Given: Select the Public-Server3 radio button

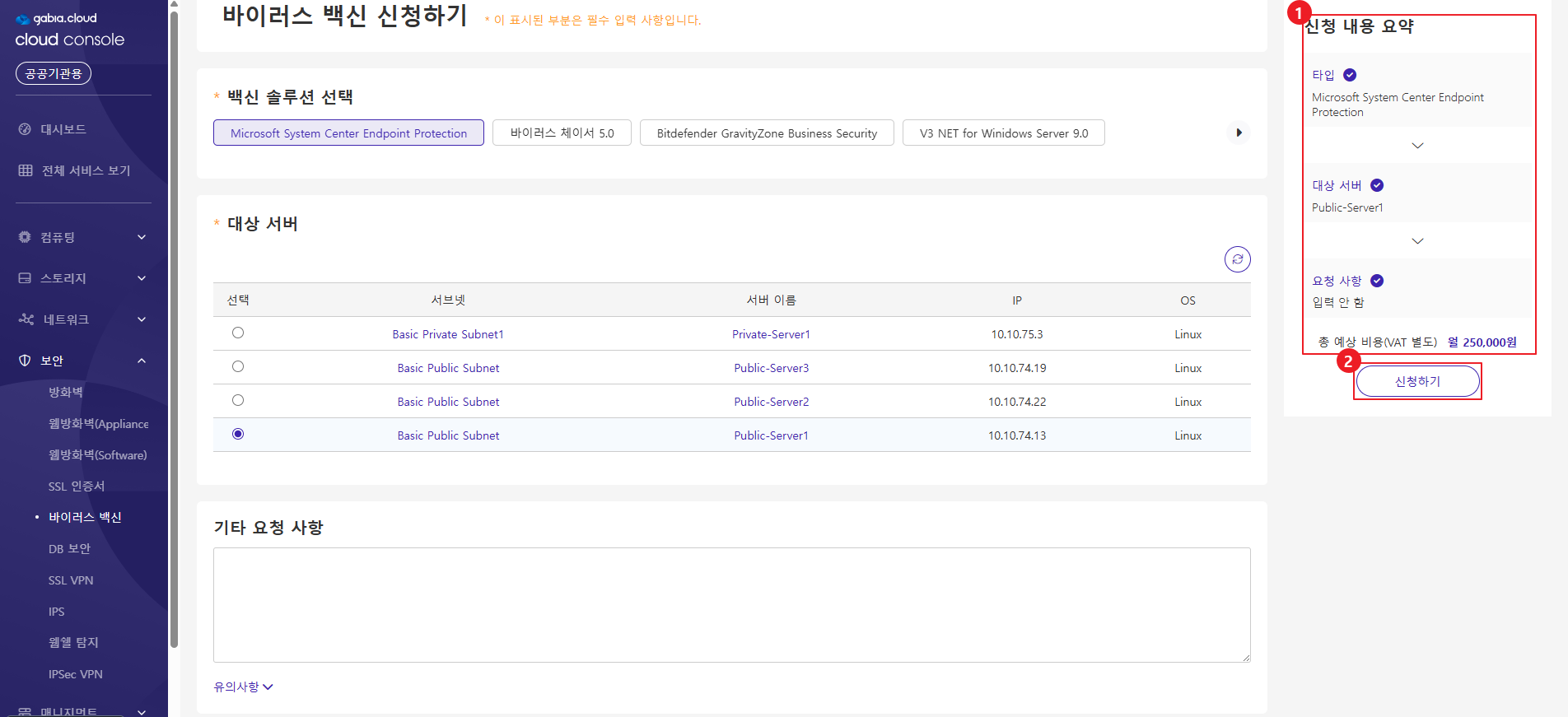Looking at the screenshot, I should coord(238,366).
